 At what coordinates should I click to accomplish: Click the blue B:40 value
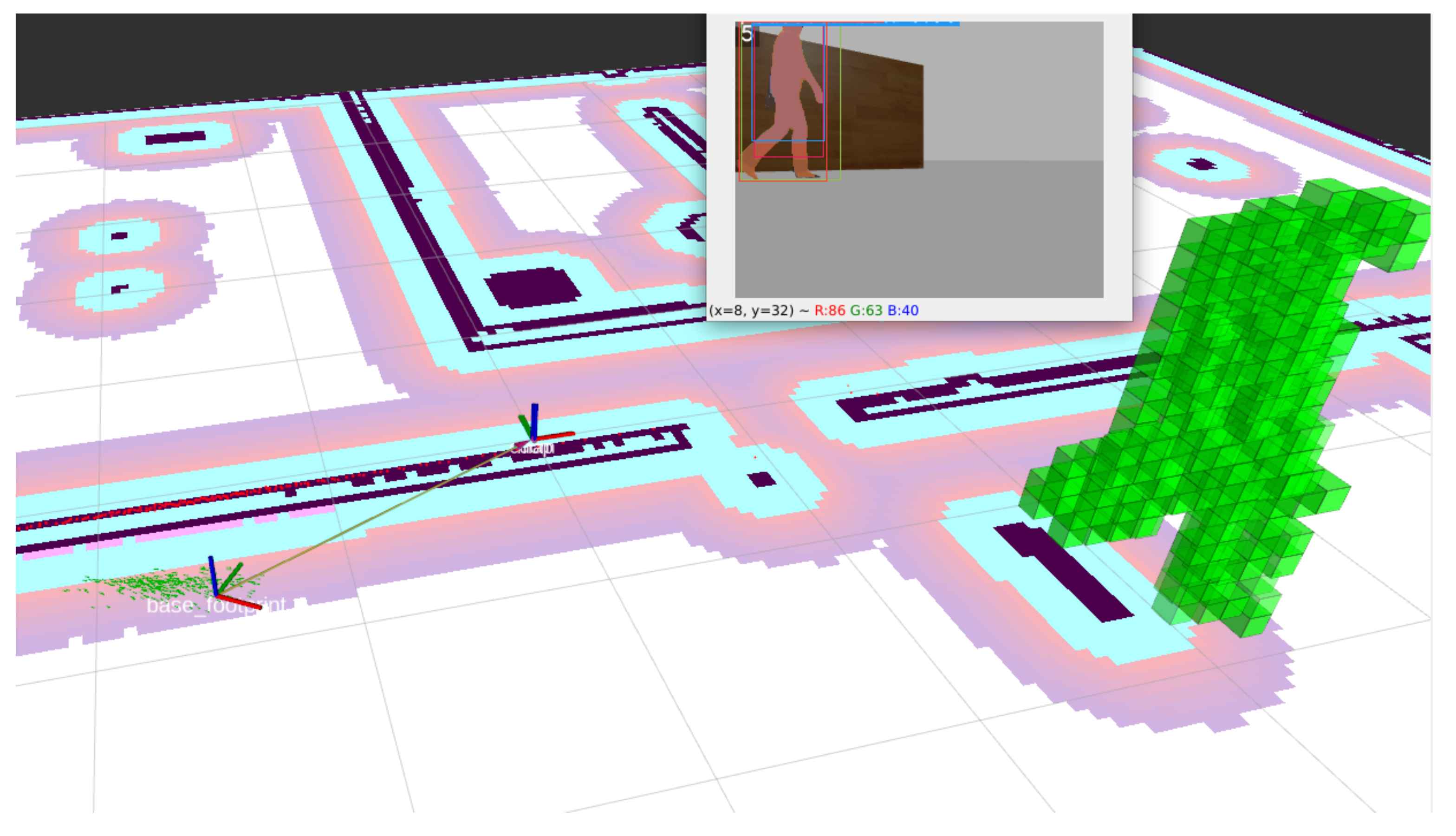(x=904, y=311)
